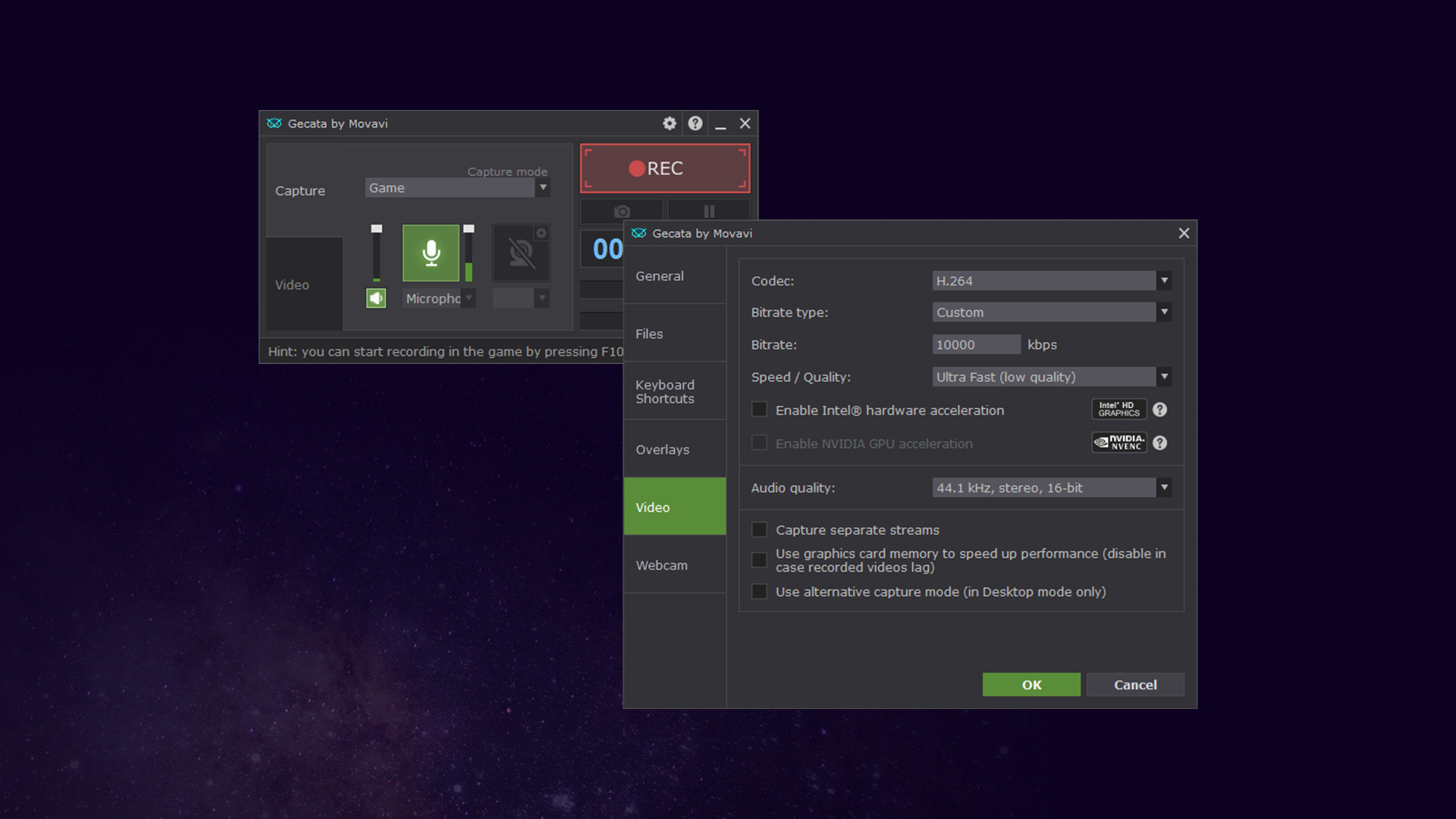The height and width of the screenshot is (819, 1456).
Task: Click the NVIDIA NVENC badge
Action: click(1119, 443)
